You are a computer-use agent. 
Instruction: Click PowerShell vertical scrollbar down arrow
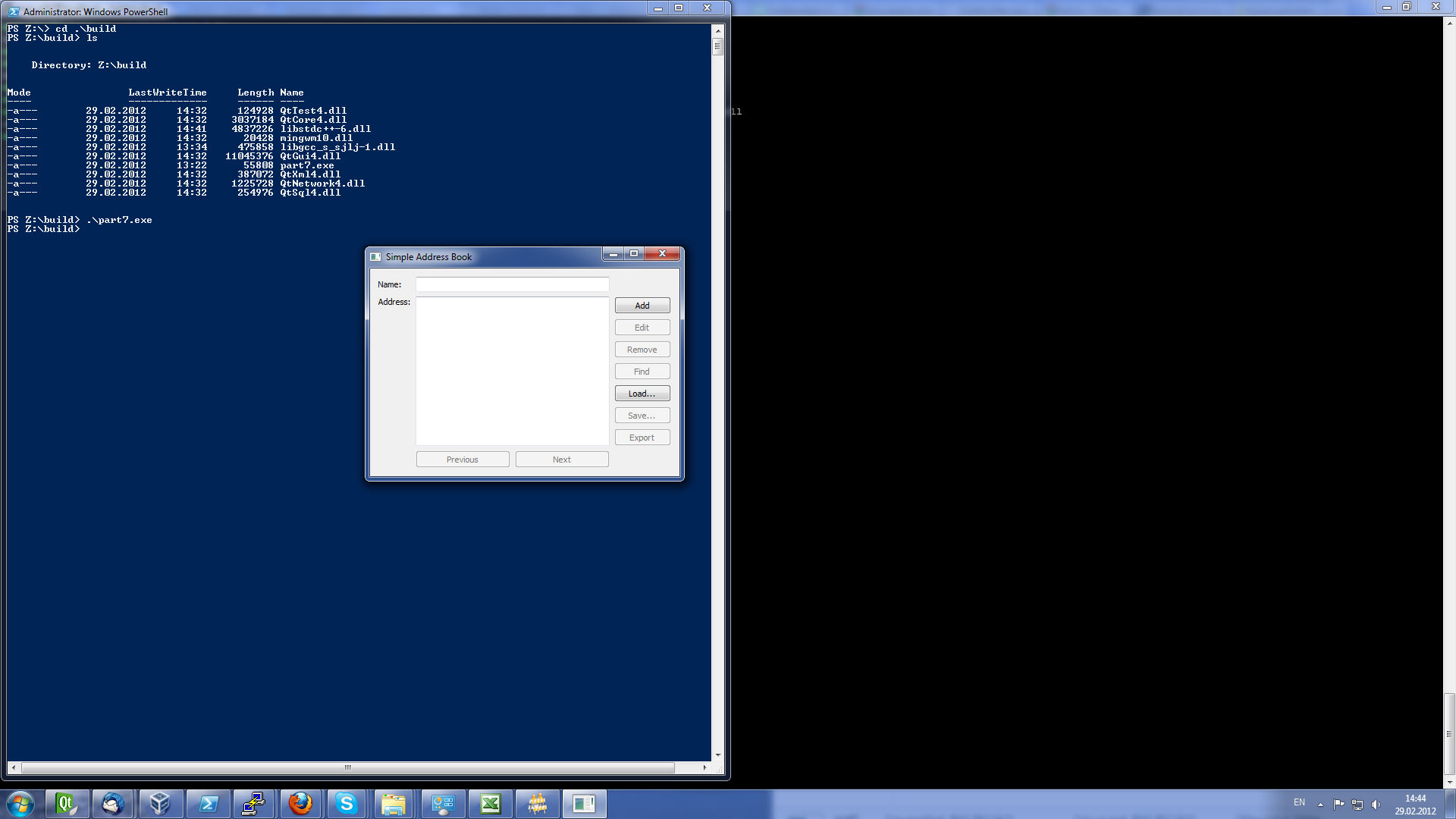coord(717,755)
